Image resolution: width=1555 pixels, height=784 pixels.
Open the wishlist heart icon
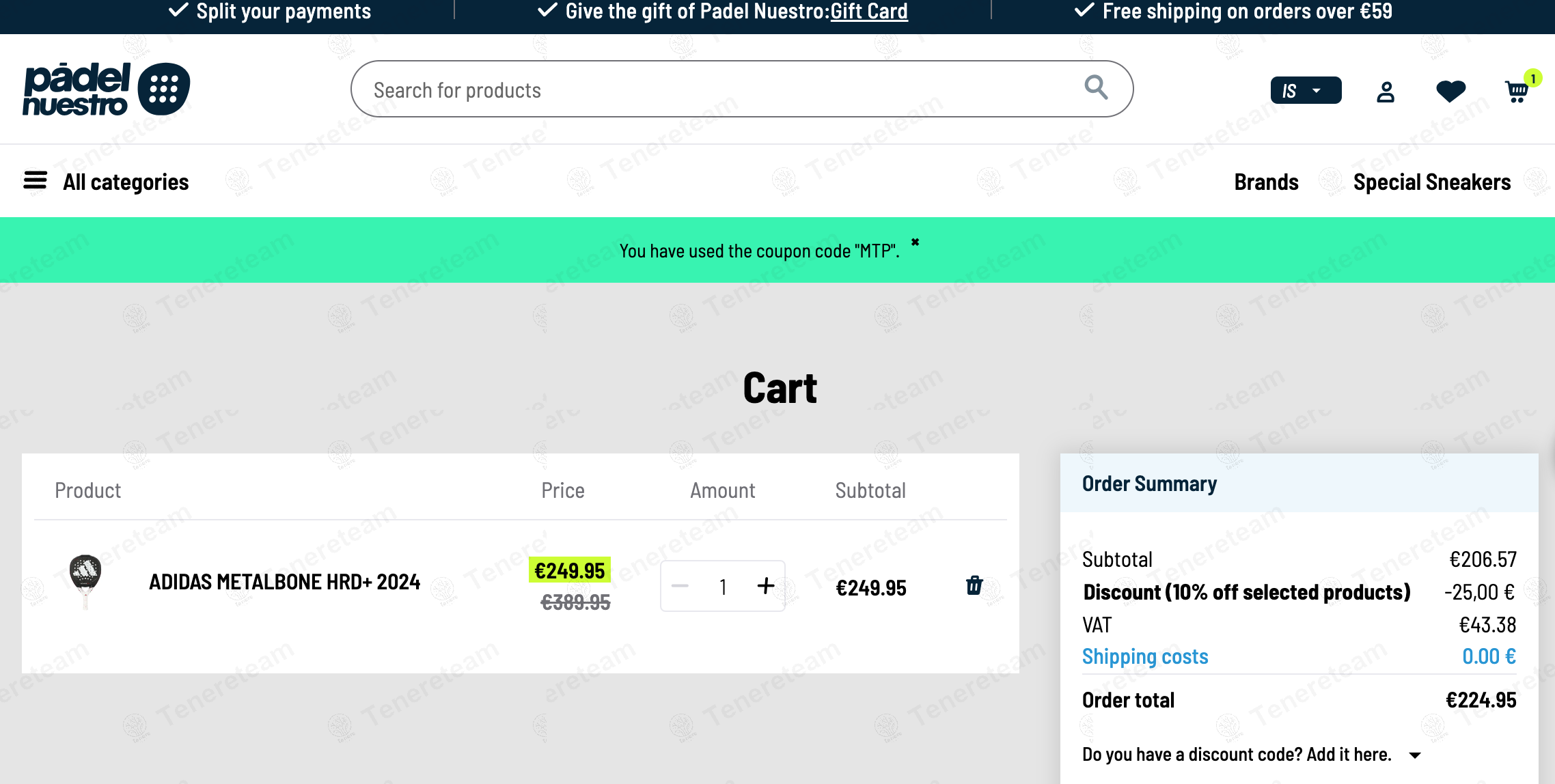pyautogui.click(x=1450, y=91)
